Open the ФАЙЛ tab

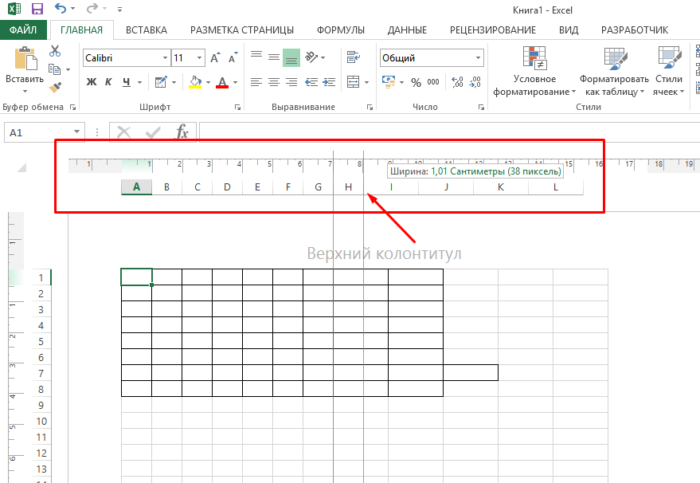coord(23,30)
